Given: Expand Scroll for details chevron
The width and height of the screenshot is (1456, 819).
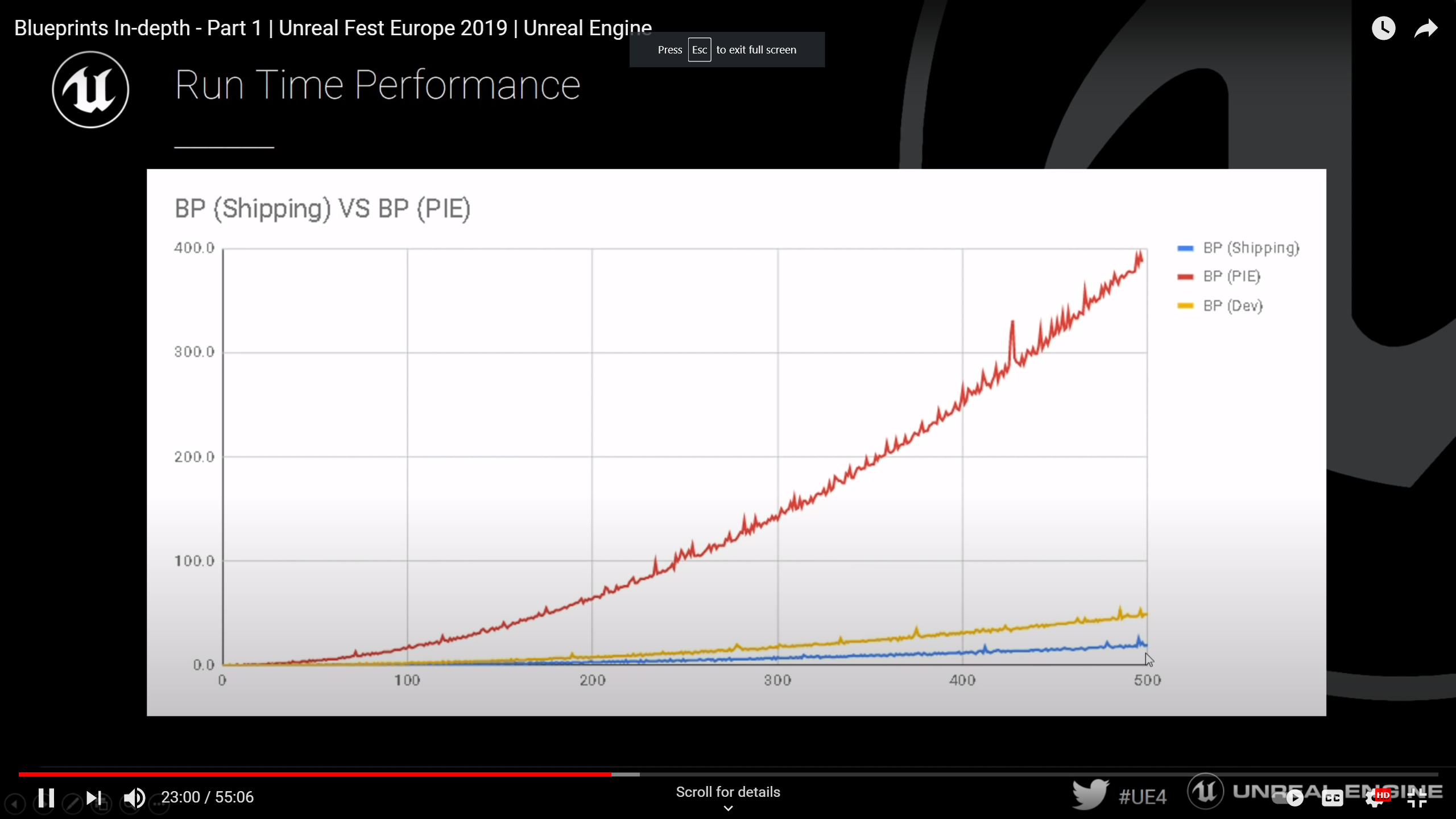Looking at the screenshot, I should coord(728,808).
